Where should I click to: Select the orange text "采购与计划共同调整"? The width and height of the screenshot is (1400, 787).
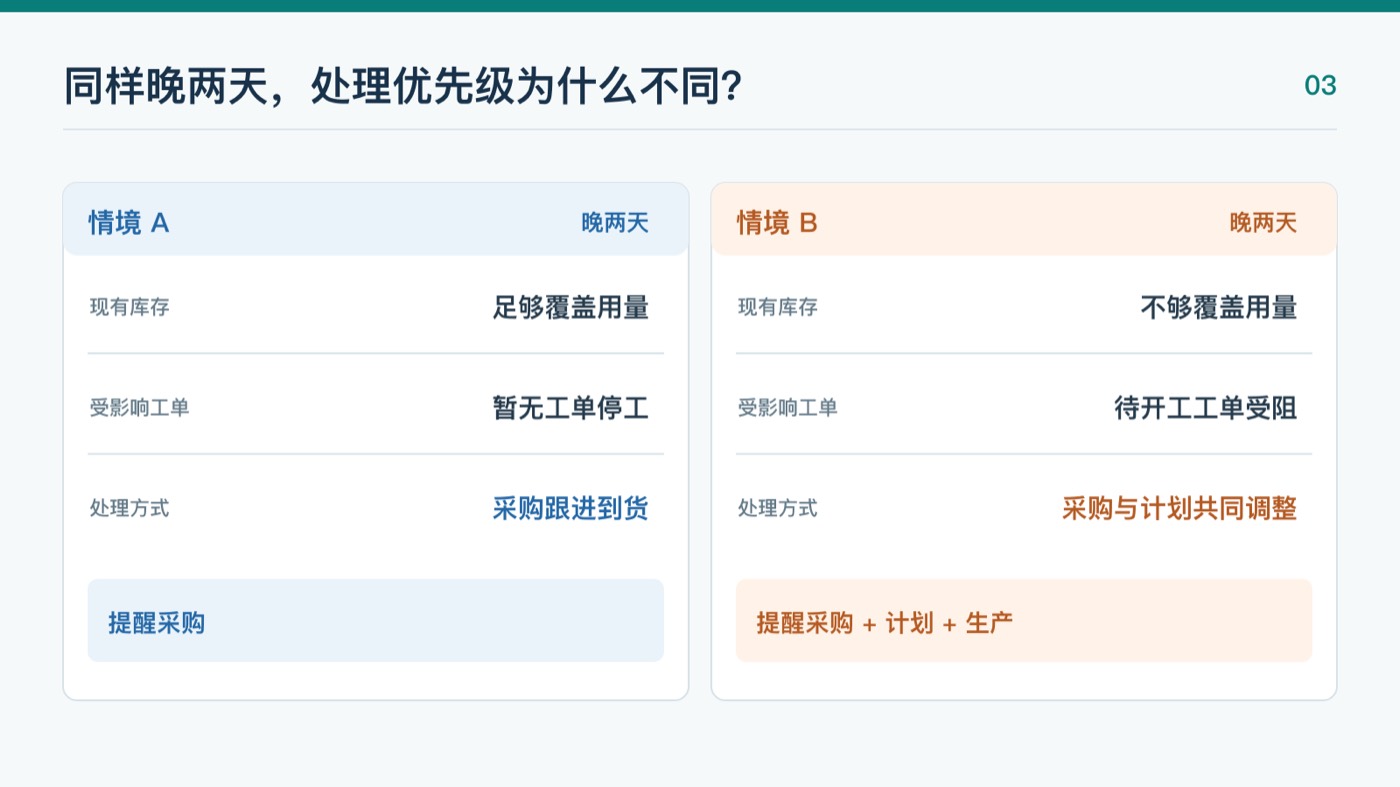click(x=1179, y=508)
